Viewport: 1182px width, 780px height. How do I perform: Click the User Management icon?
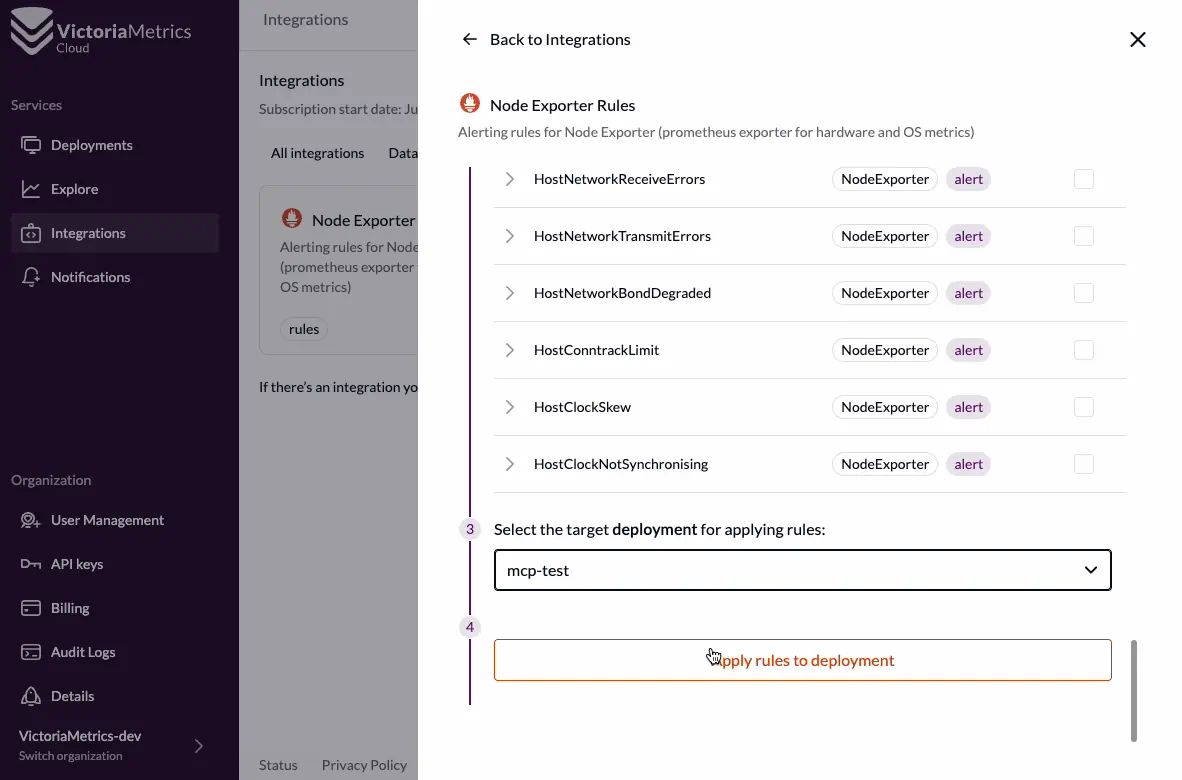(x=31, y=520)
